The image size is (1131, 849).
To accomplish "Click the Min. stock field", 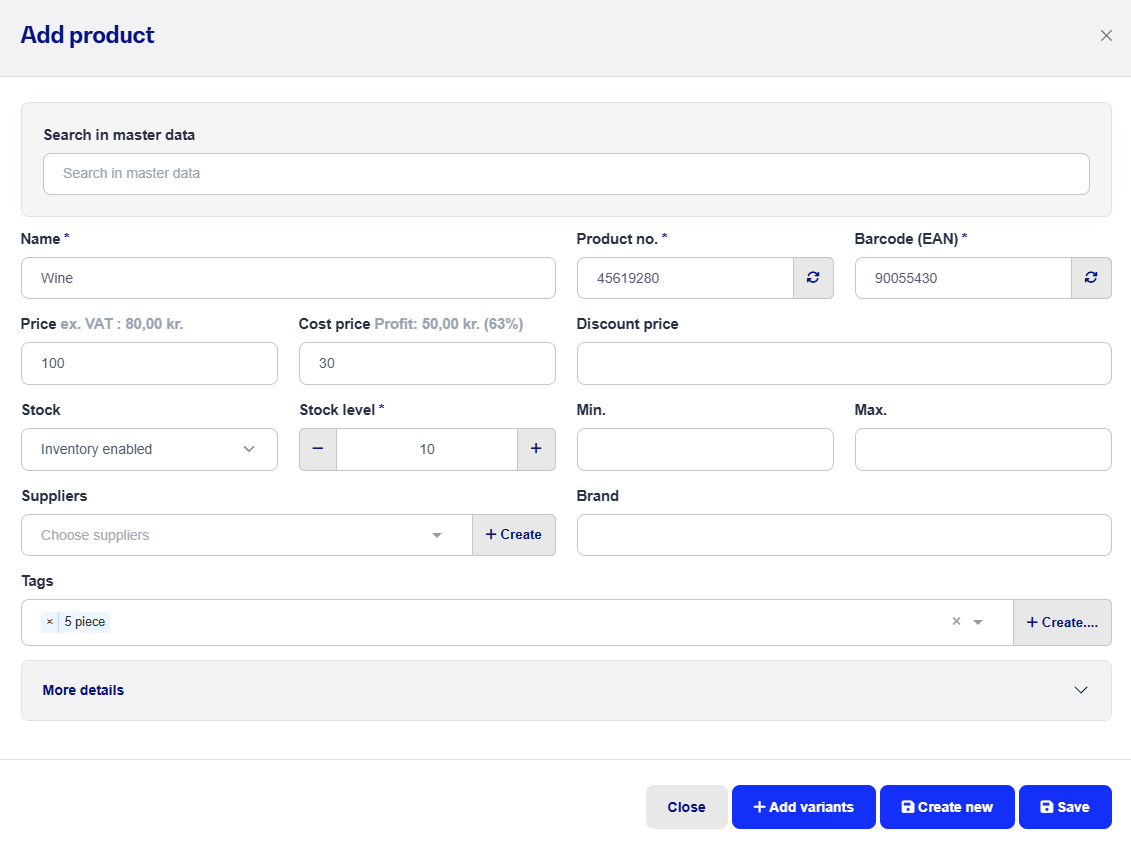I will (x=705, y=449).
